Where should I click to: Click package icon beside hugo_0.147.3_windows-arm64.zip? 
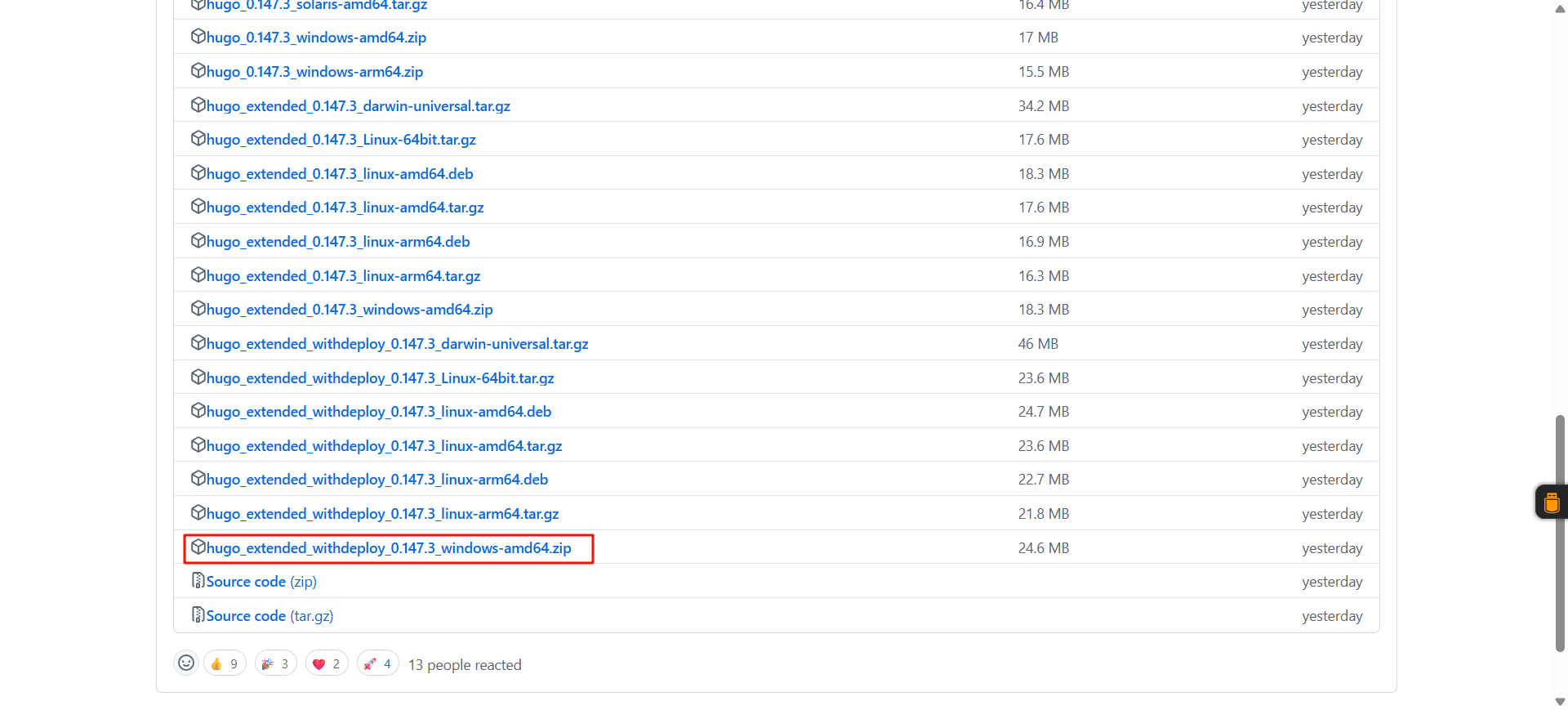(x=198, y=71)
